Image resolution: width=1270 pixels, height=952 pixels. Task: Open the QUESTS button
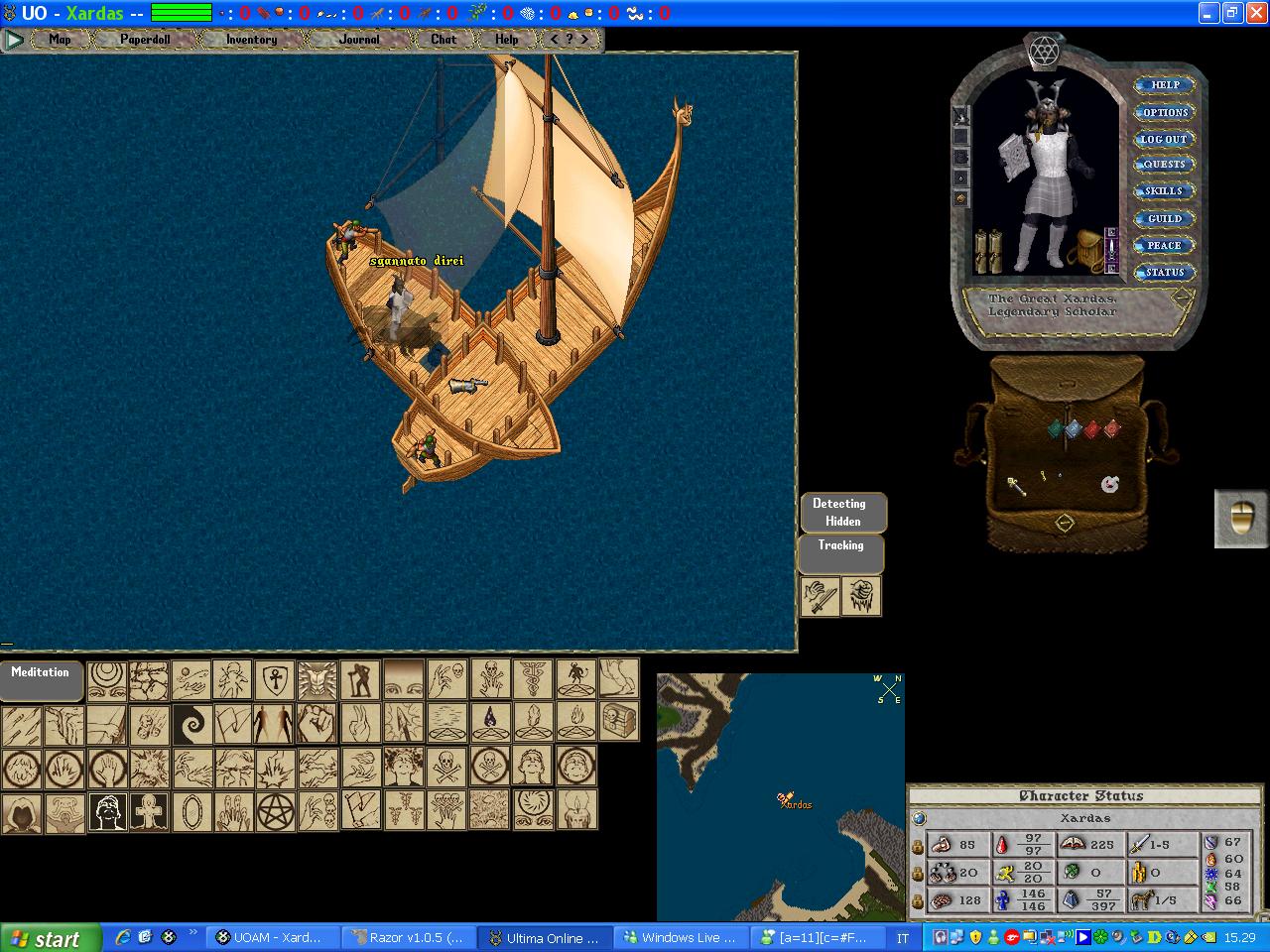click(1164, 165)
